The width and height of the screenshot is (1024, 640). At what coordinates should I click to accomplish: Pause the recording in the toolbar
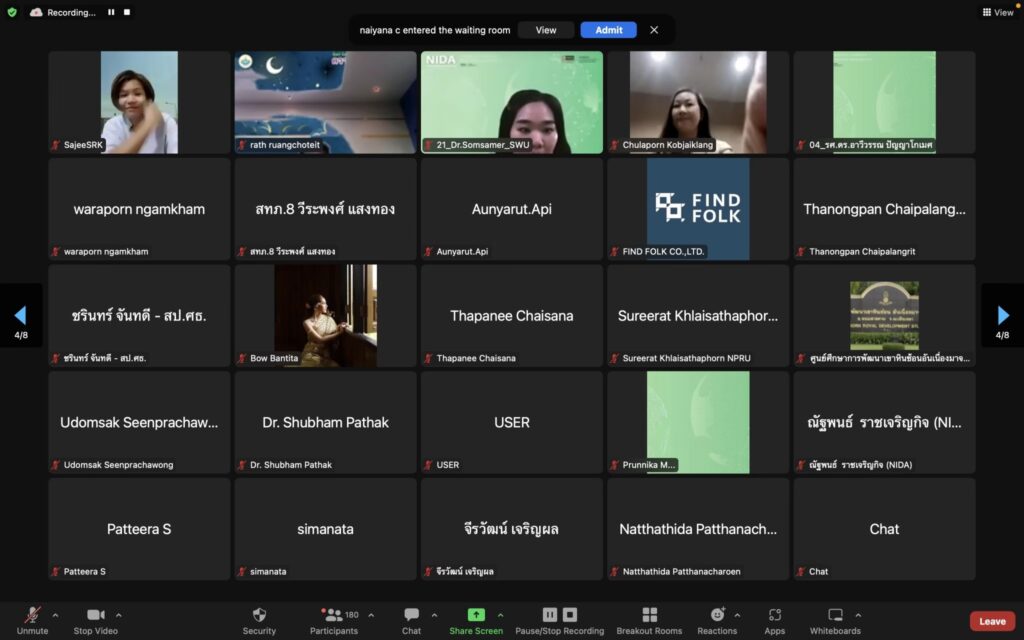pos(550,615)
